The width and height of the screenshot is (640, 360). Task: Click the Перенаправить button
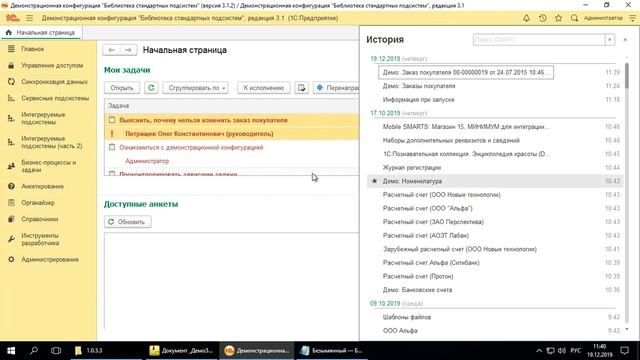click(336, 88)
